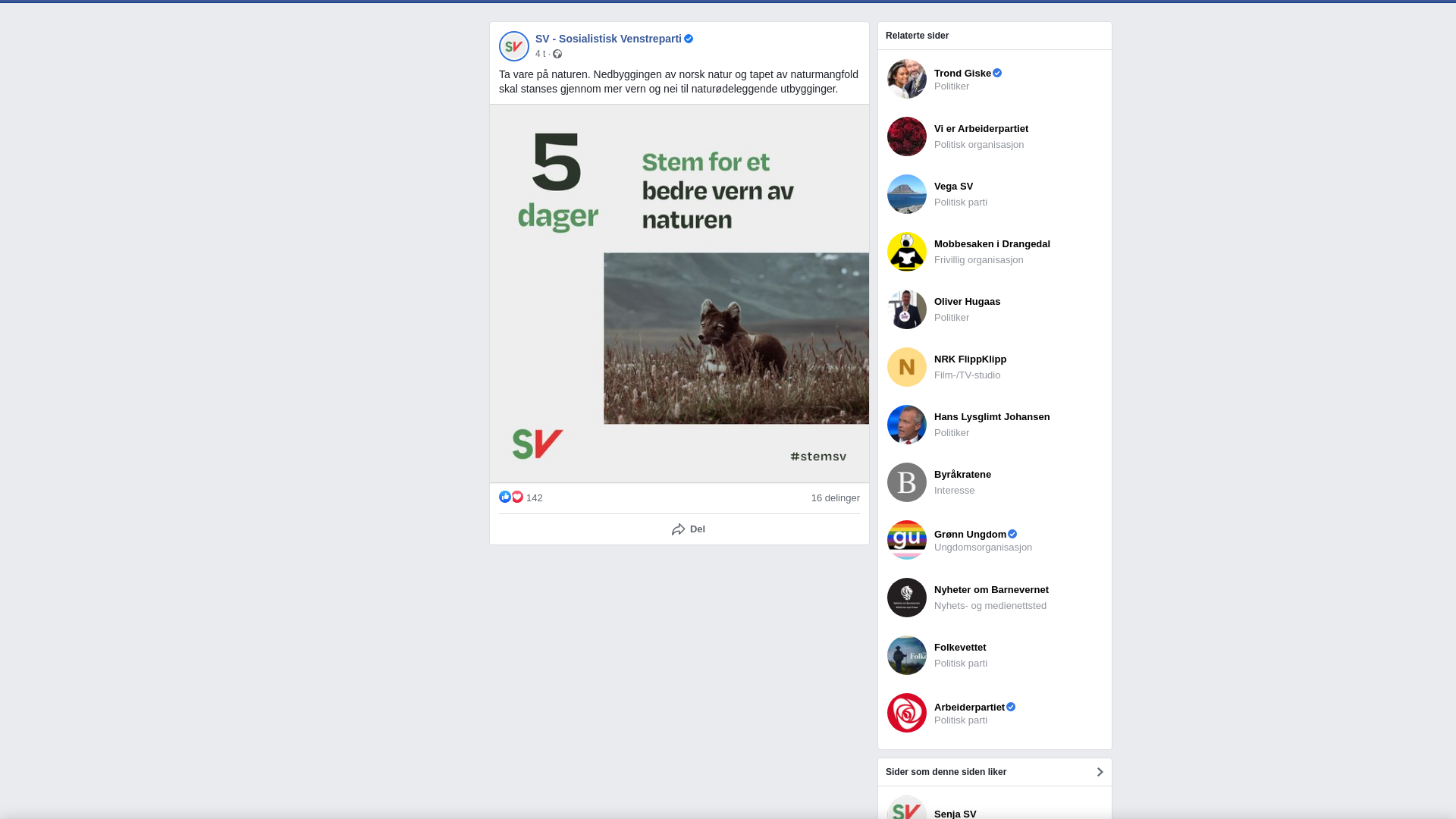Screen dimensions: 1456x819
Task: Open Nyheter om Barnevernet page link
Action: pos(991,590)
